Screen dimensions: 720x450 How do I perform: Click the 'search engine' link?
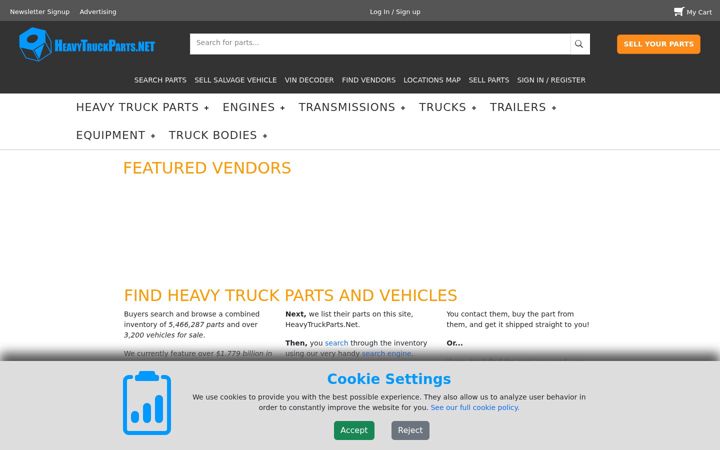387,354
